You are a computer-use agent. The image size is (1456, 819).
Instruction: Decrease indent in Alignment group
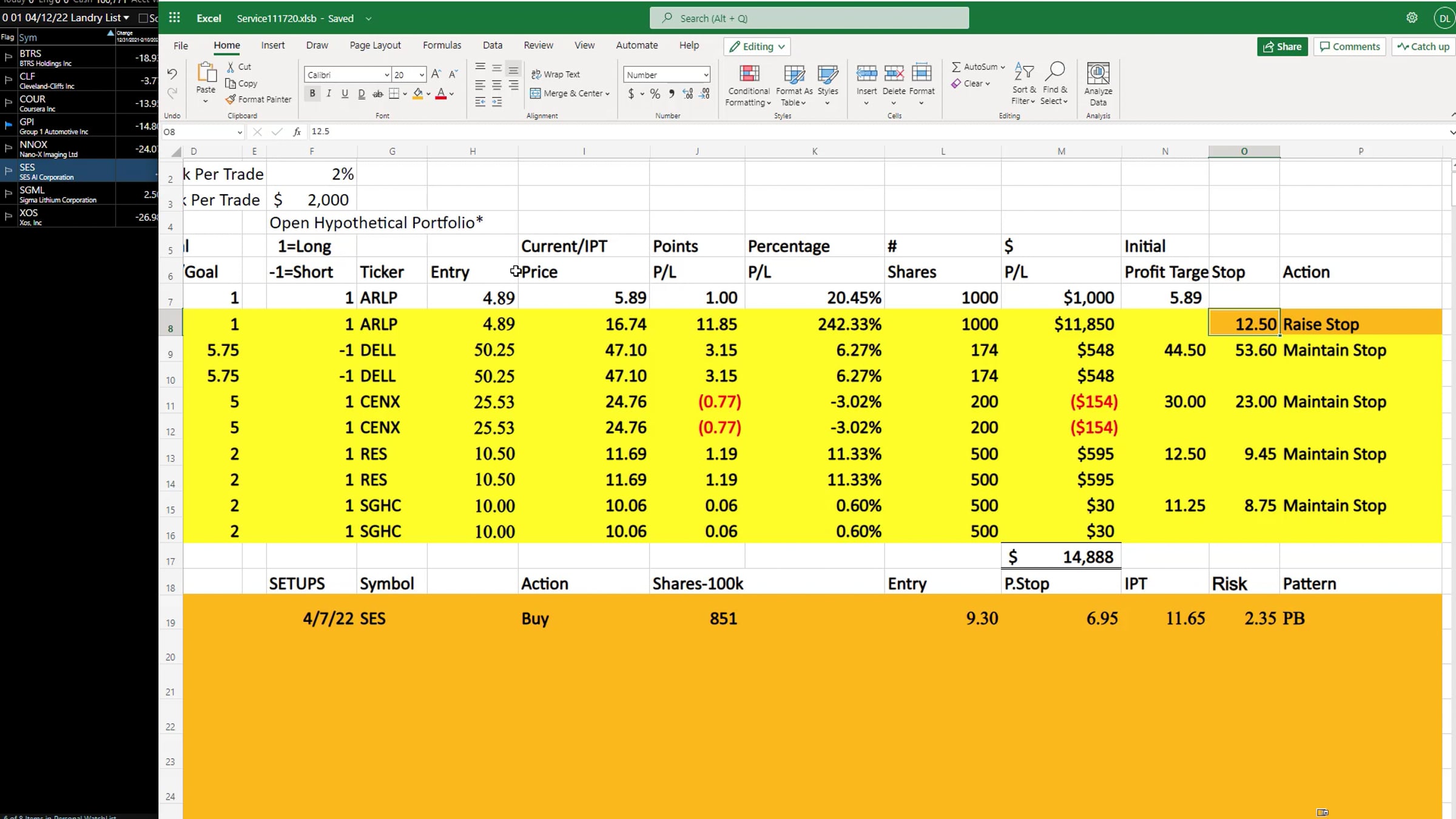click(x=480, y=102)
